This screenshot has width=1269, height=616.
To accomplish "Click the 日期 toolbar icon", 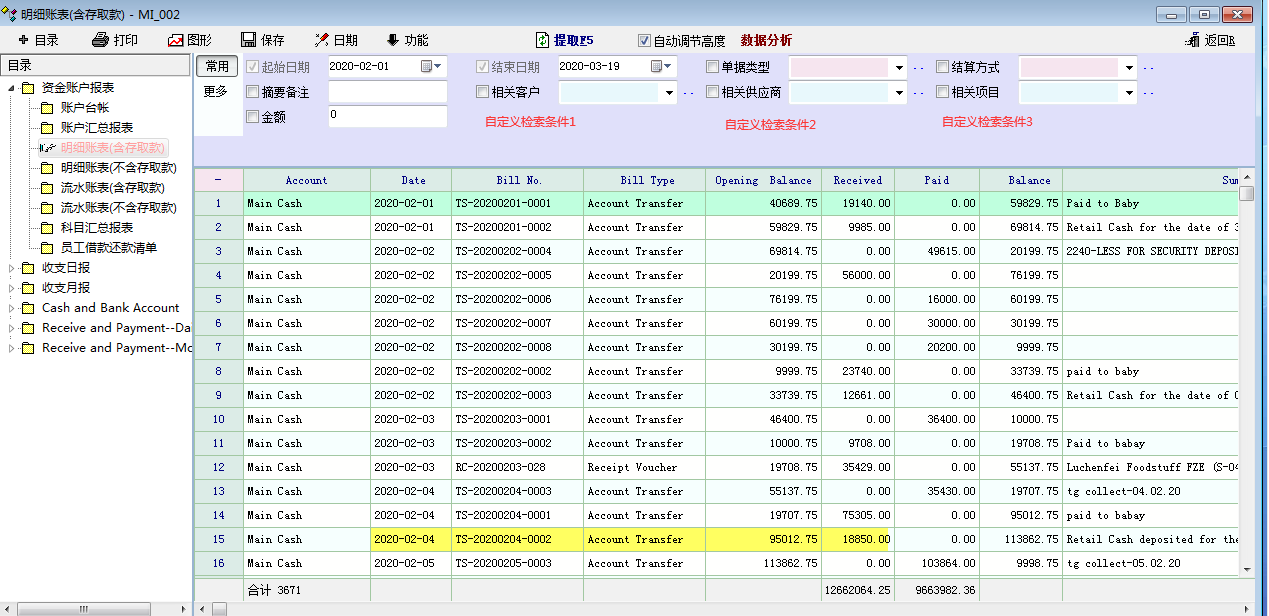I will pos(322,41).
